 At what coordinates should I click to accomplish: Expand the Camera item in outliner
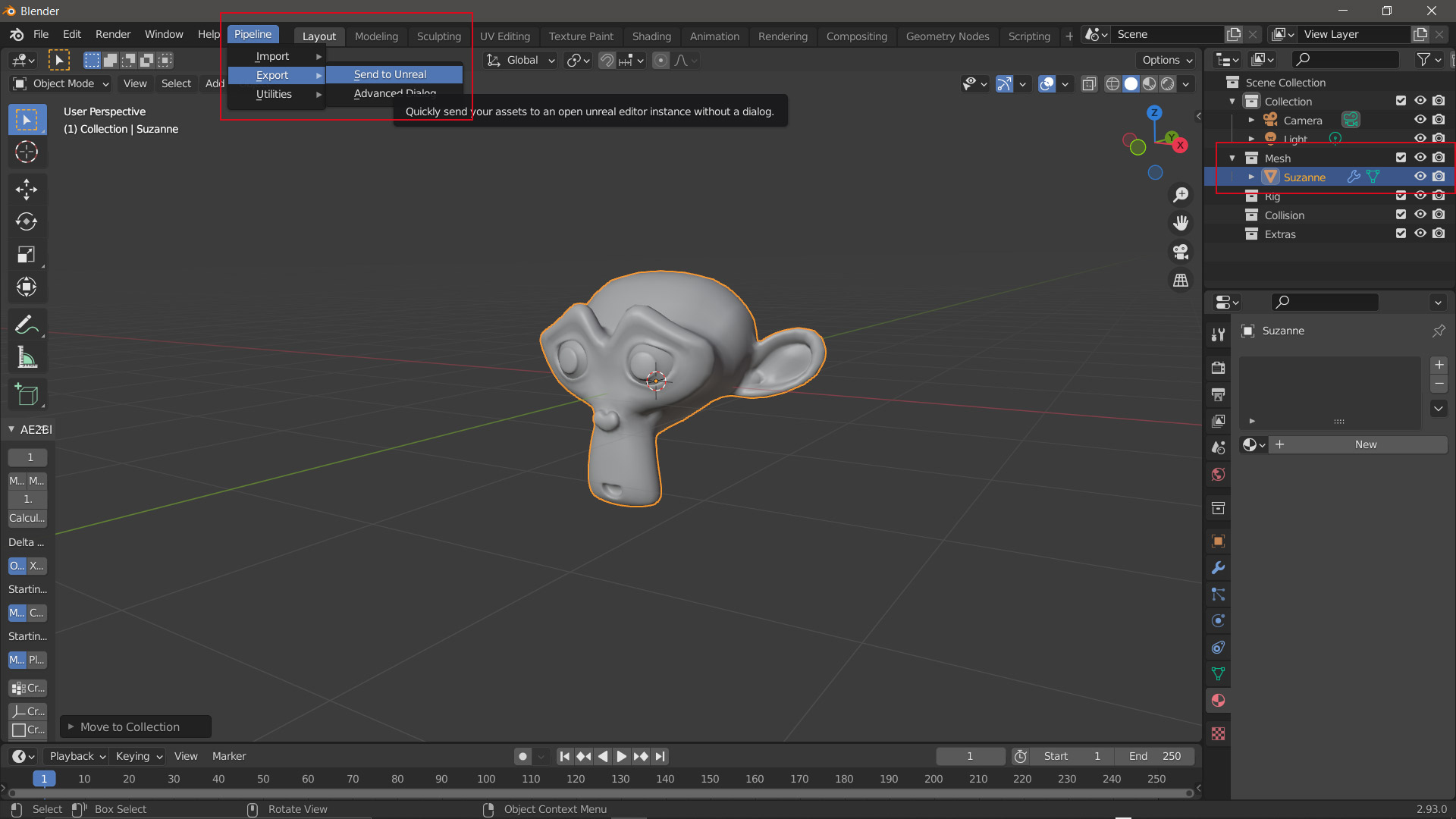(1251, 120)
